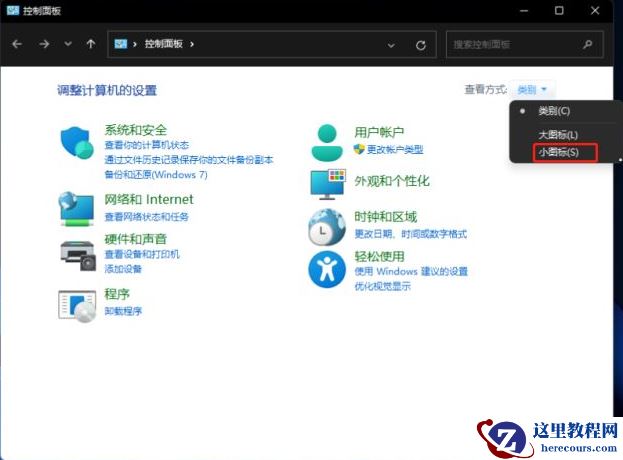Maximize the Control Panel window
Screen dimensions: 623x460
point(559,11)
